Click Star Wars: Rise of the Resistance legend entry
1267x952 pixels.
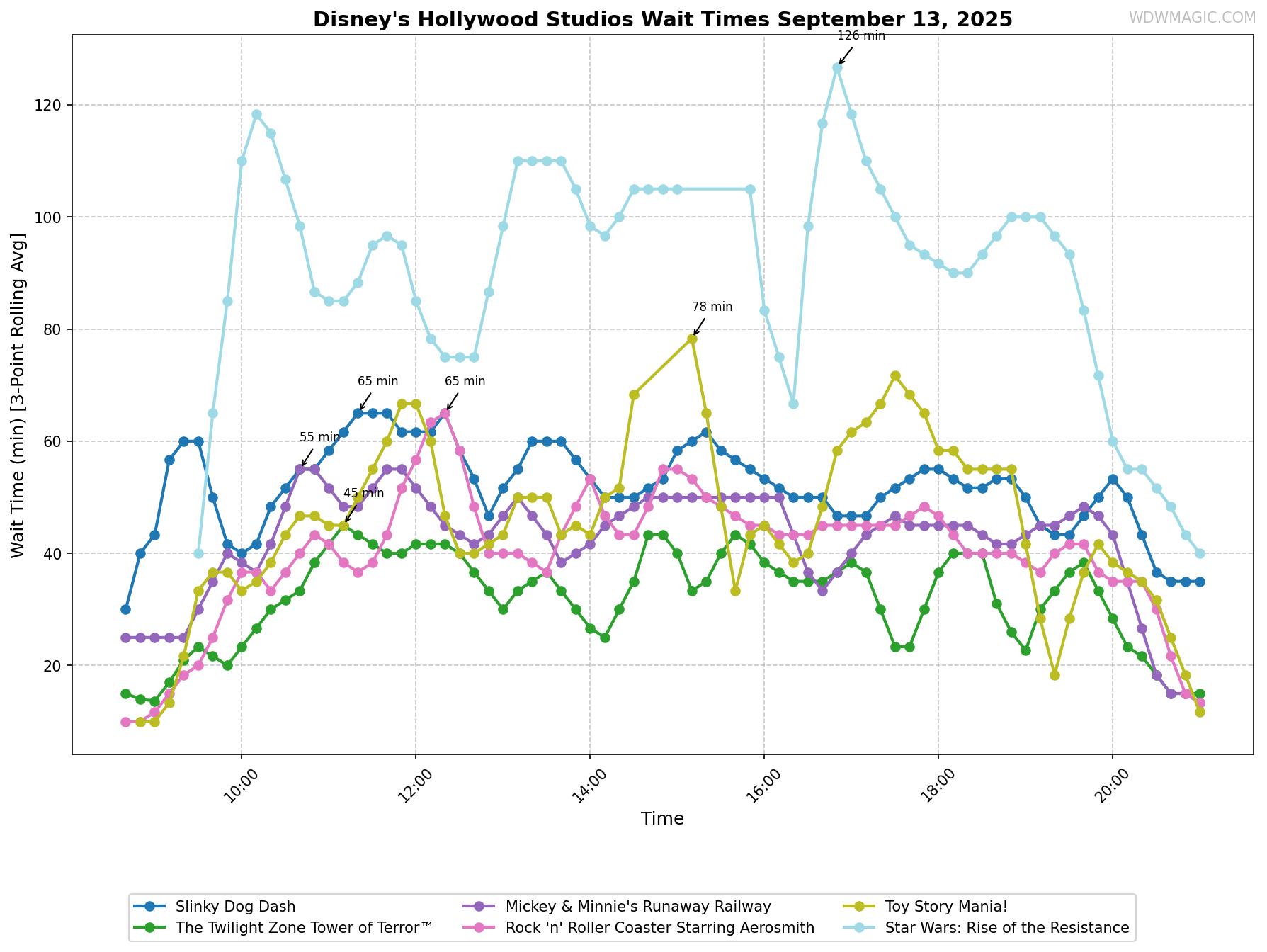coord(987,928)
